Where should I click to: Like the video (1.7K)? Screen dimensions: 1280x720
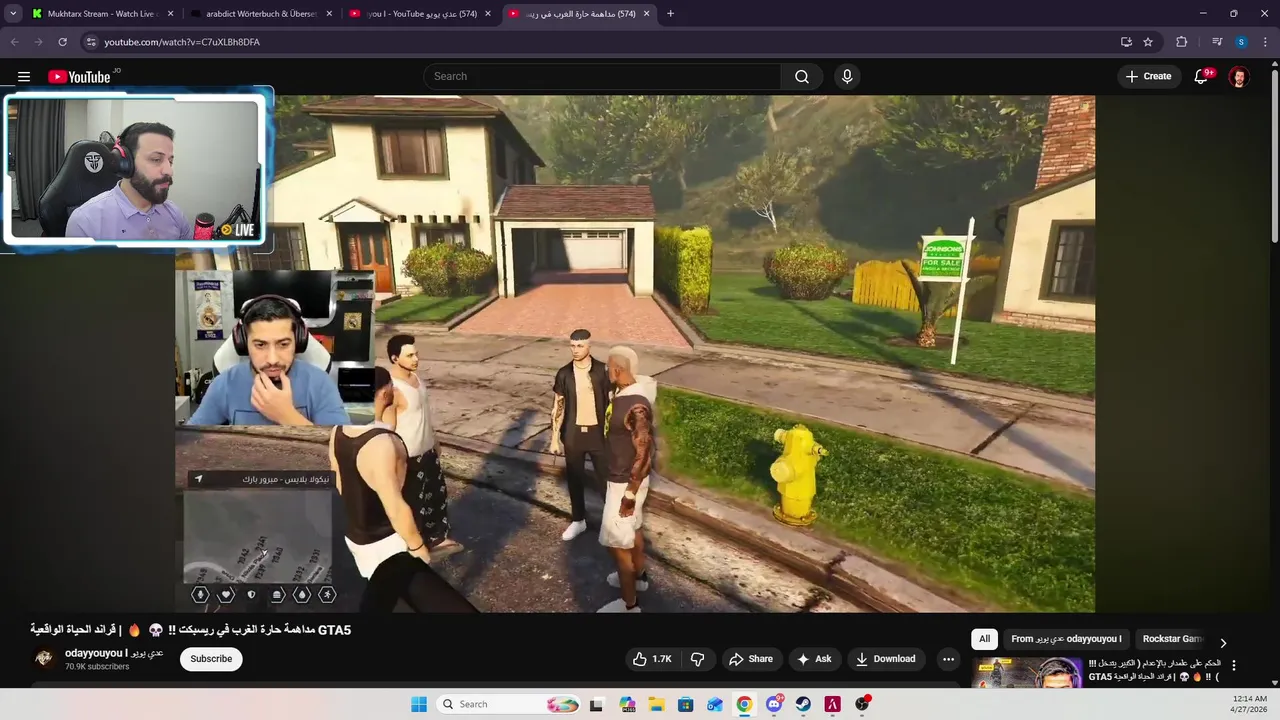point(652,659)
